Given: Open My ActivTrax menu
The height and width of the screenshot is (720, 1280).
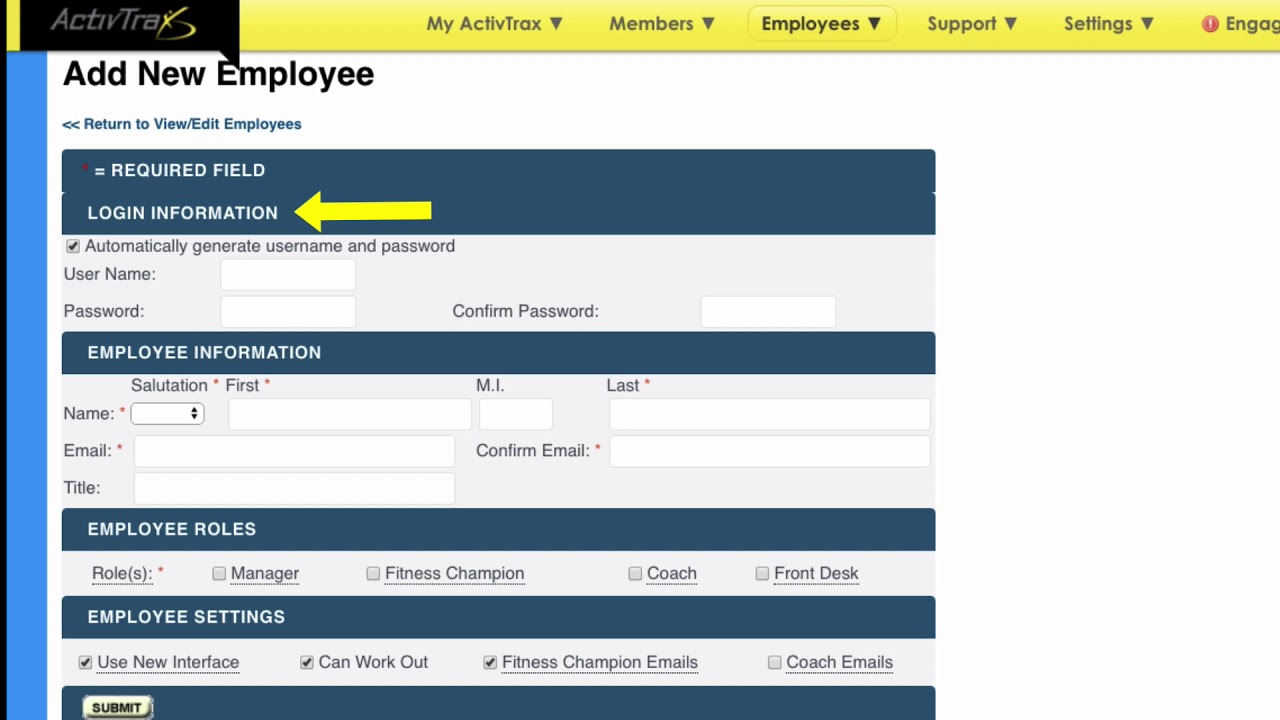Looking at the screenshot, I should (495, 23).
